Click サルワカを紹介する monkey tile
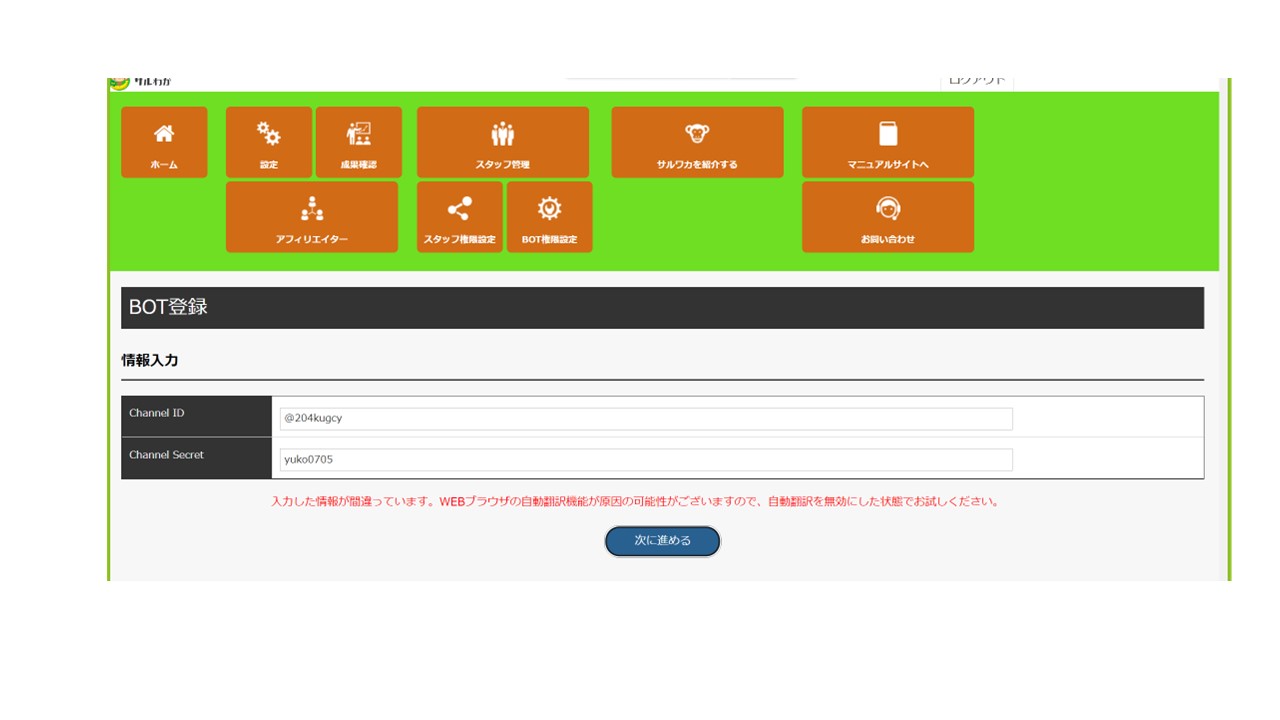 697,142
